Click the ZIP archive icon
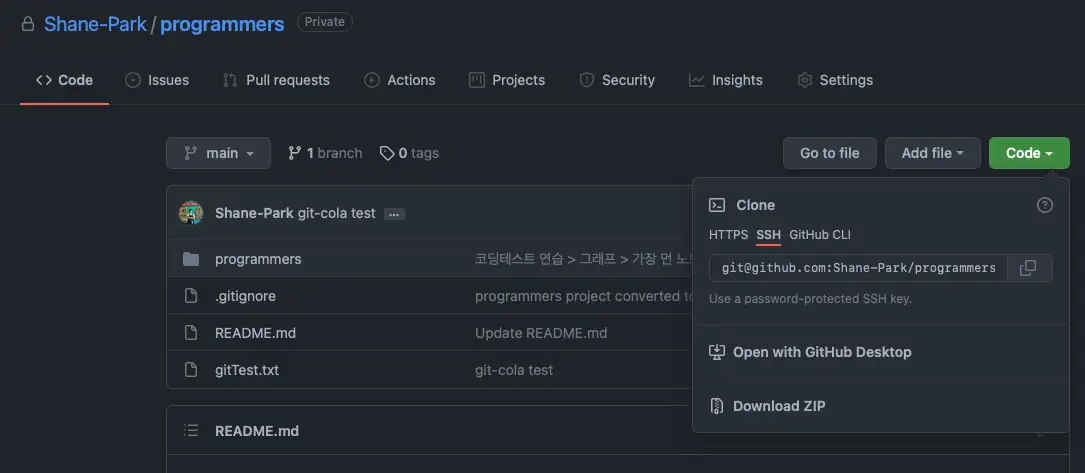 [x=717, y=406]
